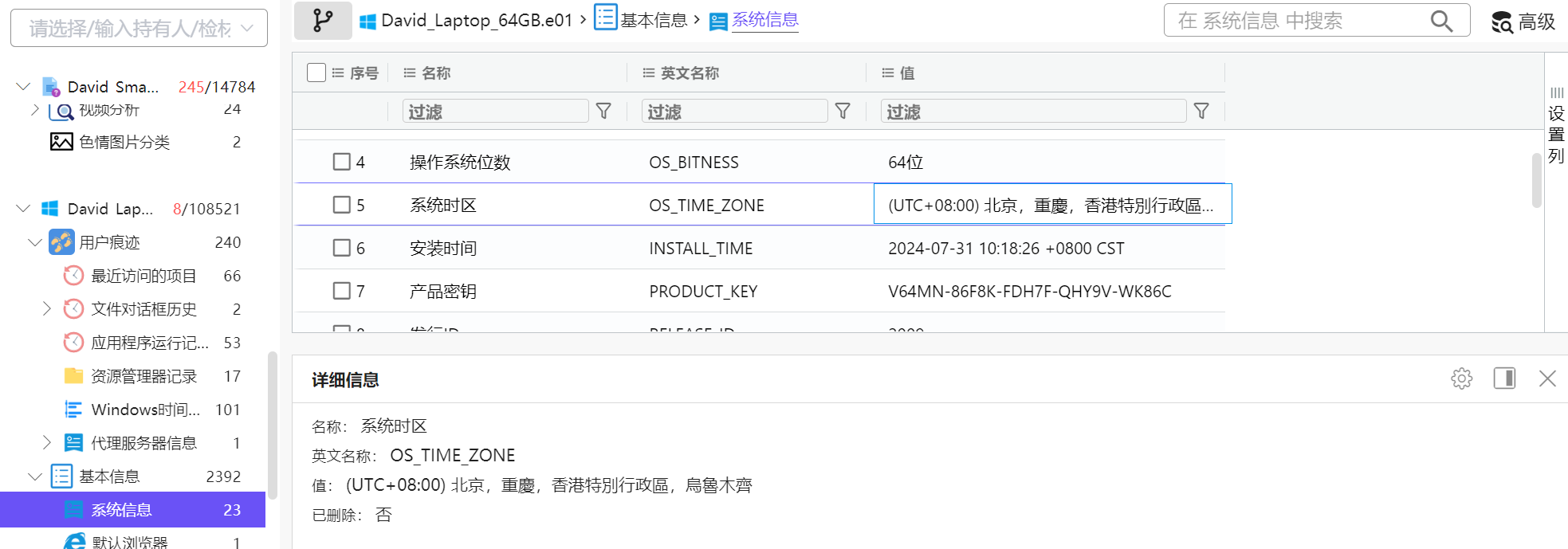This screenshot has width=1568, height=549.
Task: Click the 默认浏览器 IE icon
Action: pos(74,542)
